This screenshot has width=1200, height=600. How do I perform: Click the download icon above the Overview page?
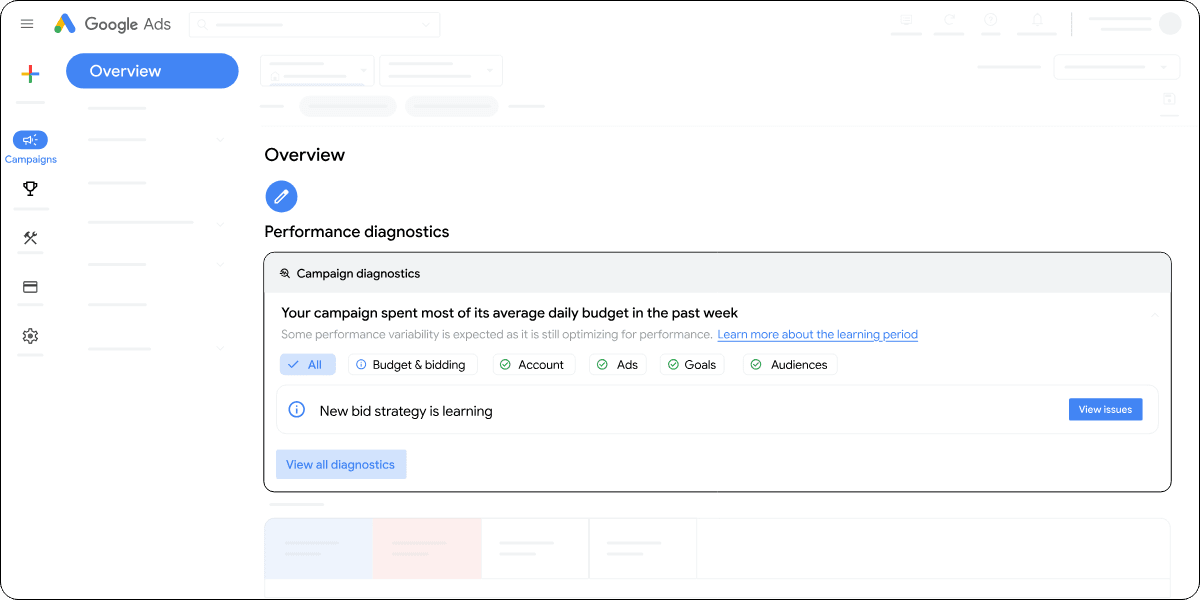coord(1169,100)
